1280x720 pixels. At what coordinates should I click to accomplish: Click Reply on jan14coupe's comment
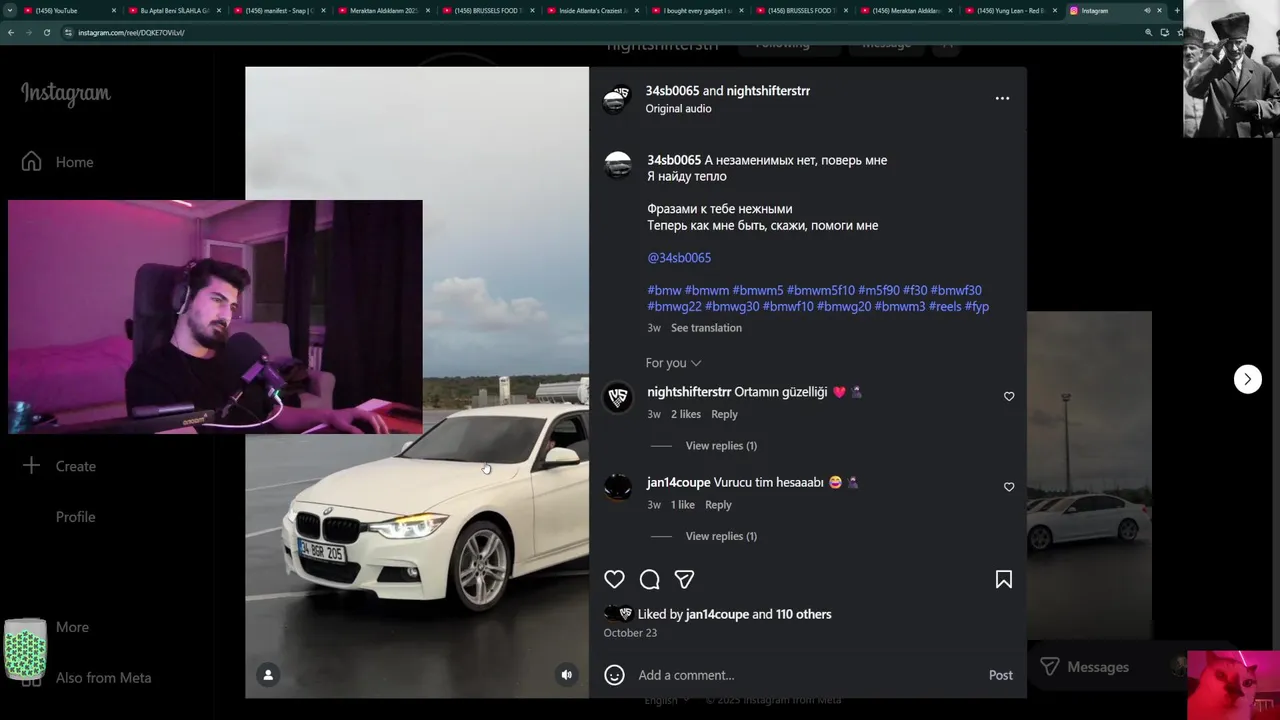718,505
